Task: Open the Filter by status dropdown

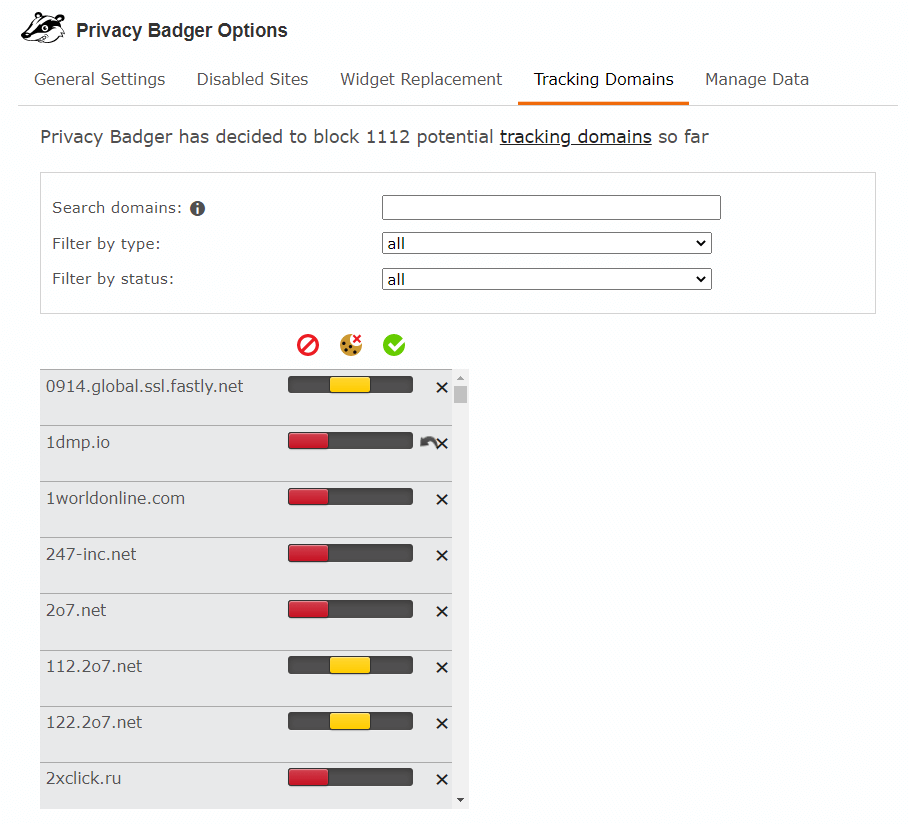Action: (x=546, y=279)
